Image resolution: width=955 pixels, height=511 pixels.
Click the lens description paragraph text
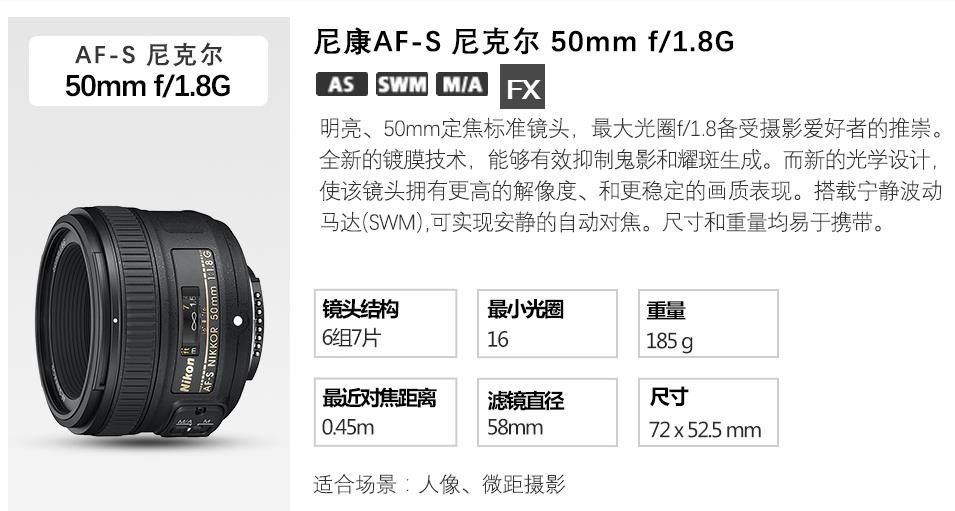click(631, 176)
